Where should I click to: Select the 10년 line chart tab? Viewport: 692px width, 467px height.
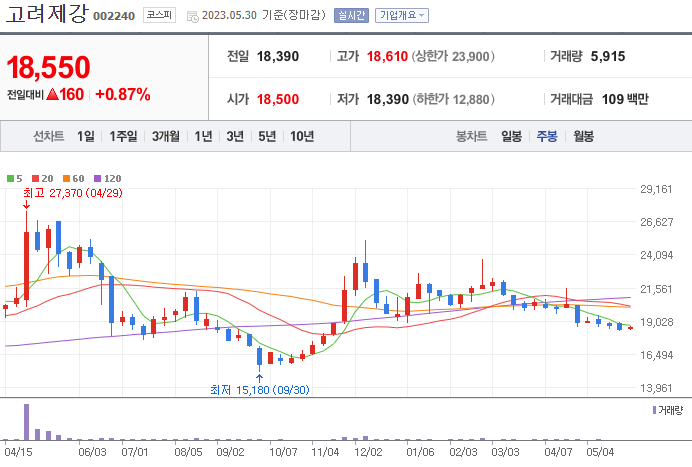point(302,136)
